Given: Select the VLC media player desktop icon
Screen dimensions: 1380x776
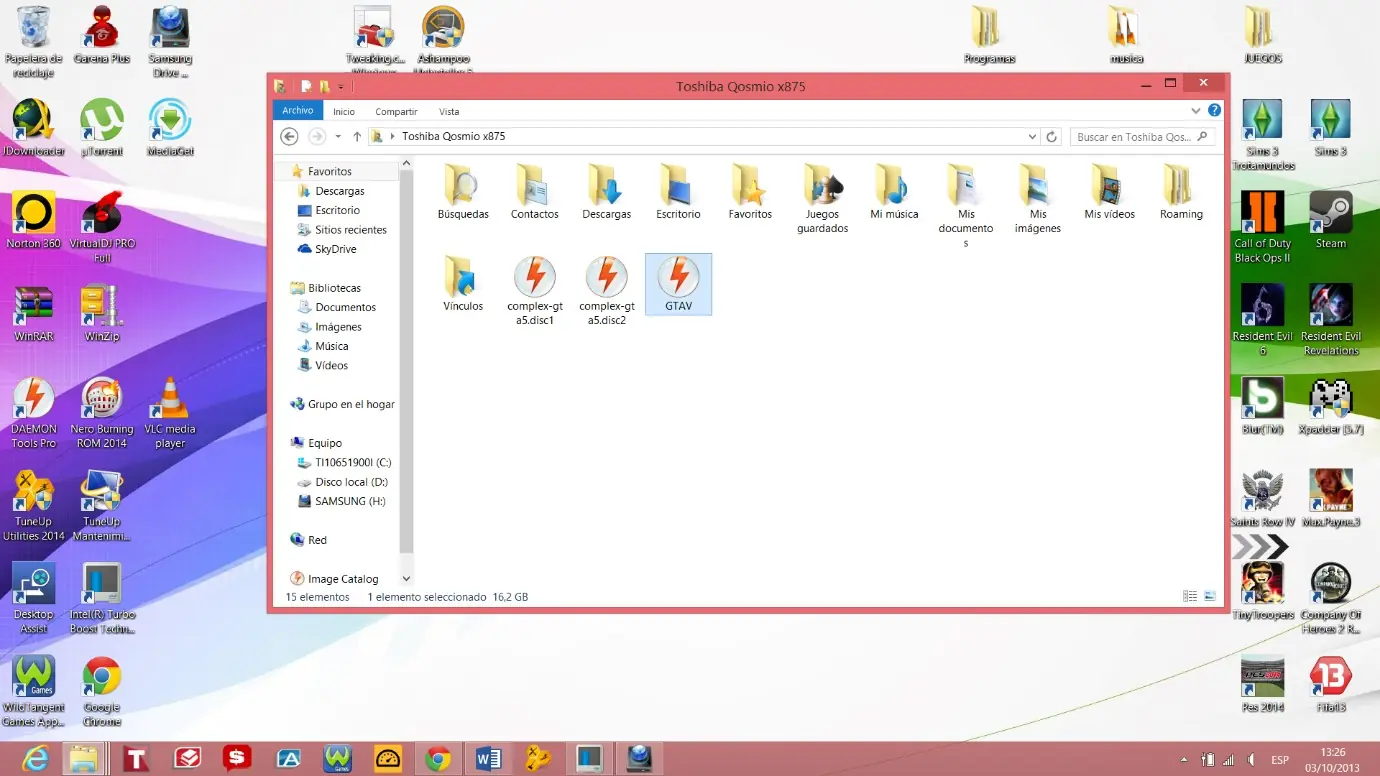Looking at the screenshot, I should point(170,413).
